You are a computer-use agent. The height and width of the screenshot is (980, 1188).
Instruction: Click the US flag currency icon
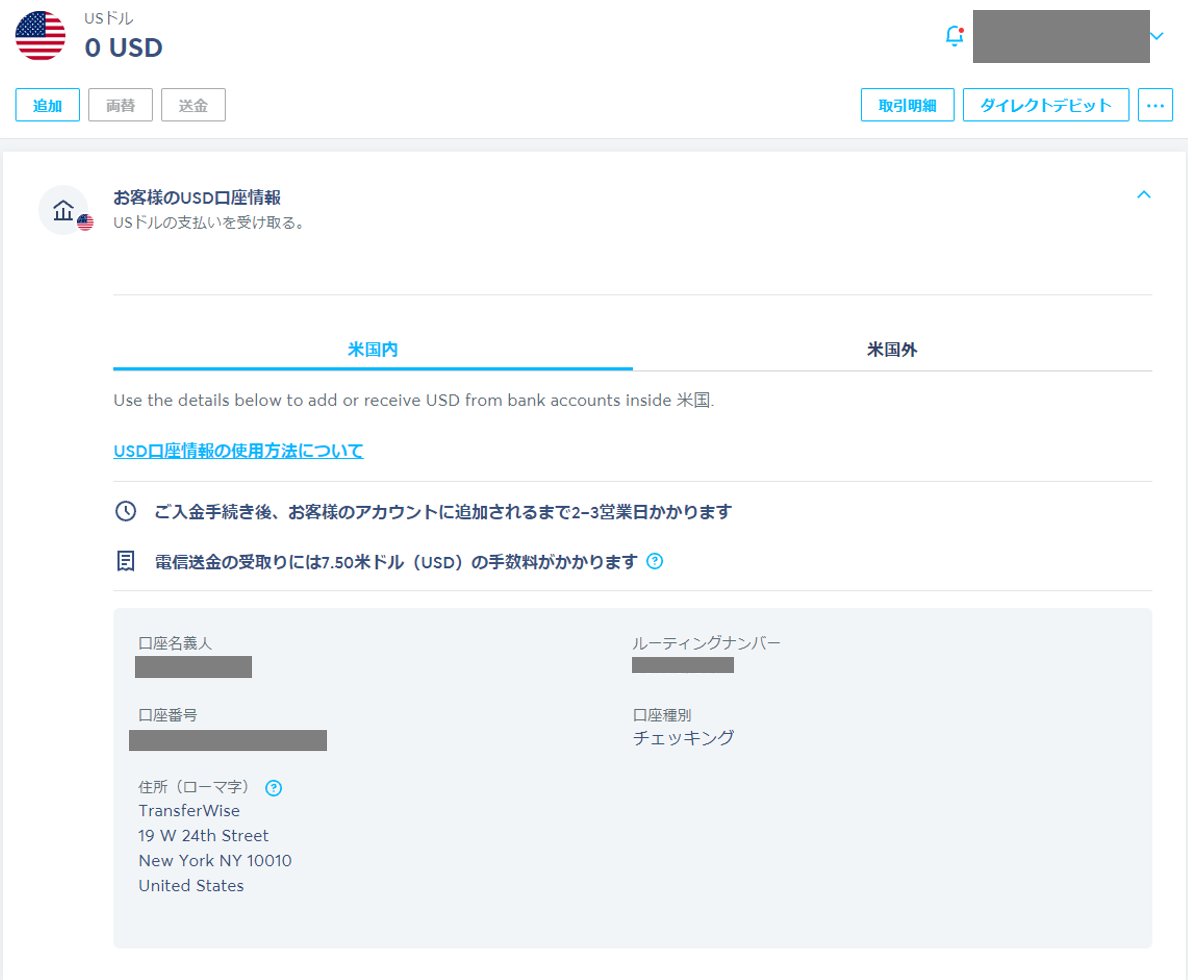point(40,36)
